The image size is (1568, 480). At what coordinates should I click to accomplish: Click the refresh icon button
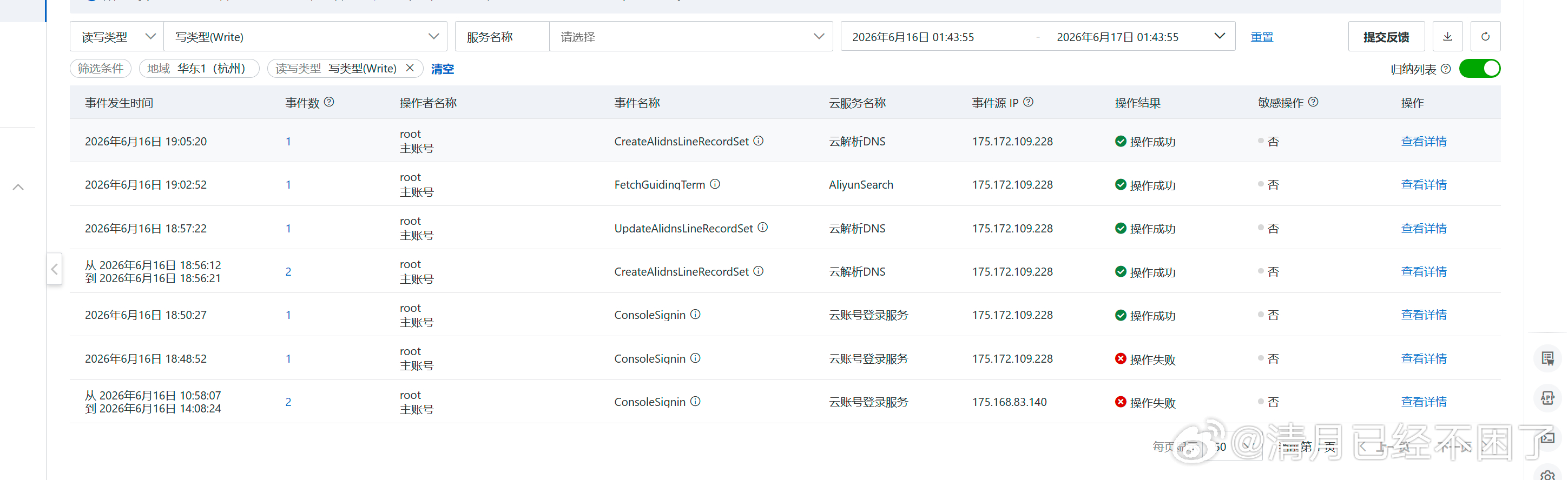1485,37
